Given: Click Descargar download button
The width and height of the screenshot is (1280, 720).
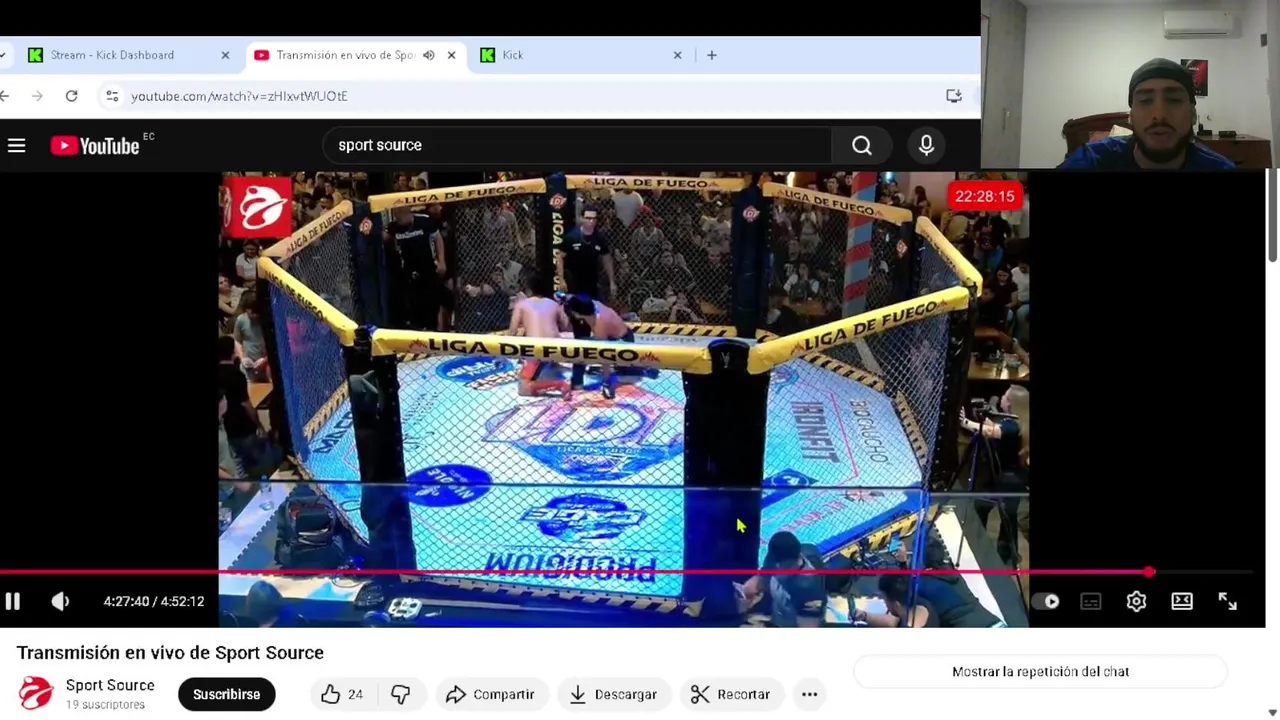Looking at the screenshot, I should (613, 694).
